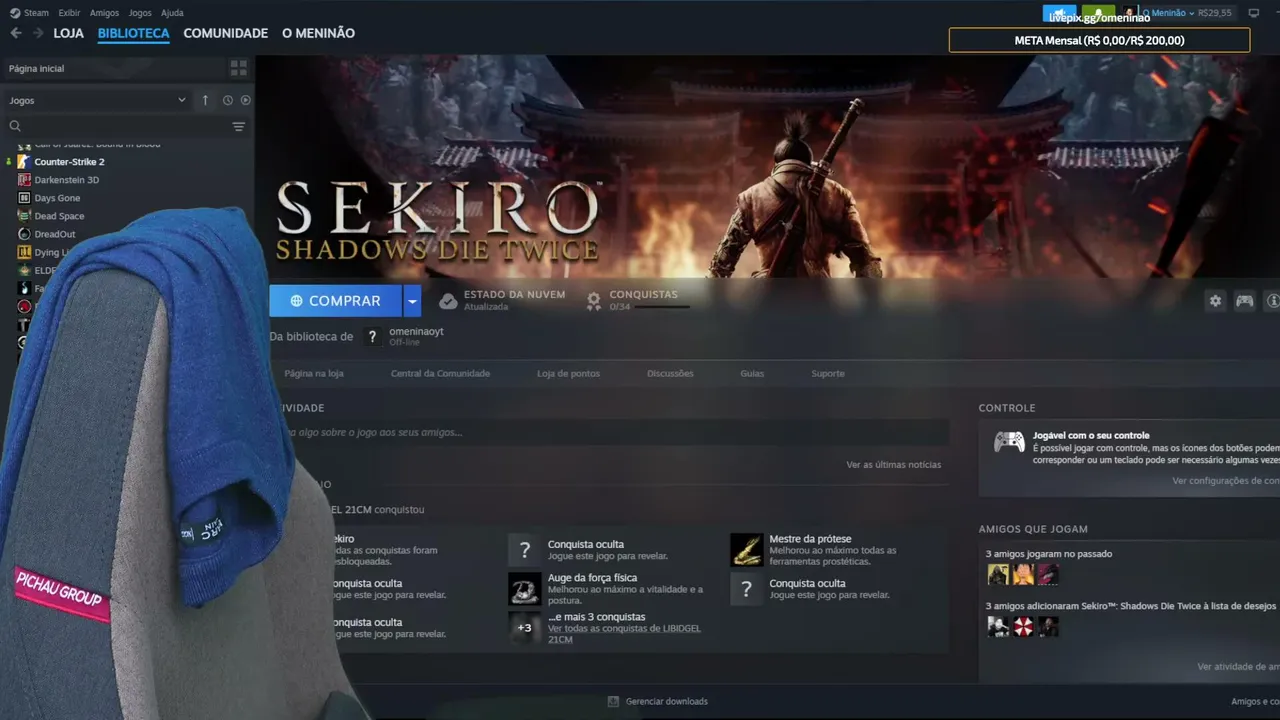
Task: Open third avatar in wishlist friends row
Action: pos(1048,626)
